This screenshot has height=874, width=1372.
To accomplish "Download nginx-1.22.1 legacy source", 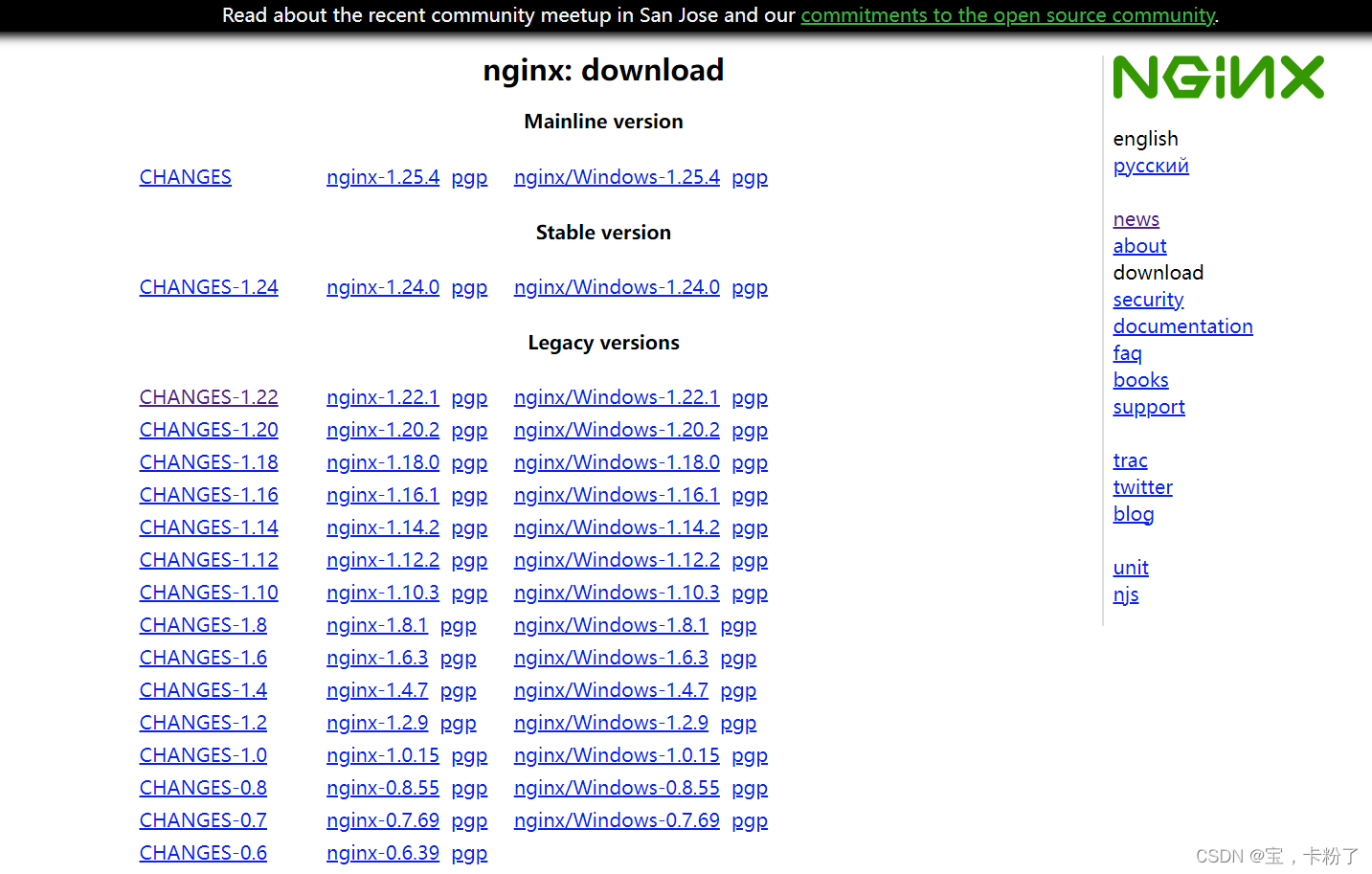I will (383, 397).
